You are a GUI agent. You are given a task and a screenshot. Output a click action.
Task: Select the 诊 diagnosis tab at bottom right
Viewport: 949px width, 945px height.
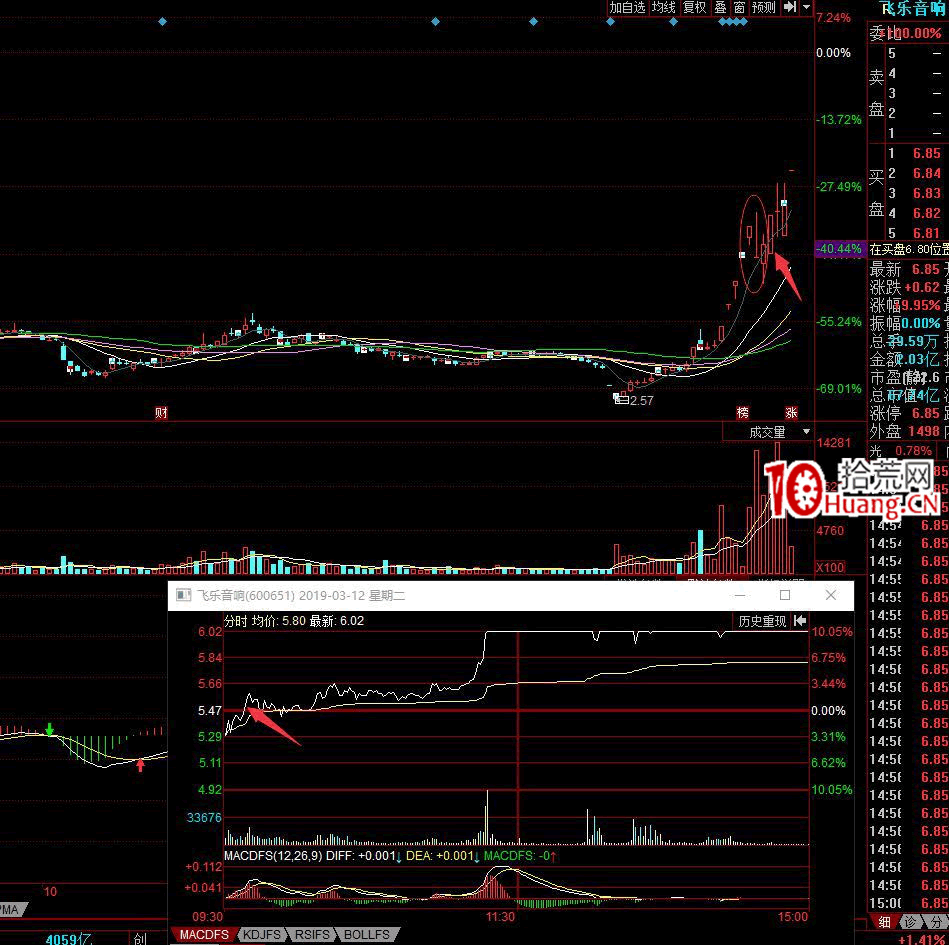pos(910,922)
